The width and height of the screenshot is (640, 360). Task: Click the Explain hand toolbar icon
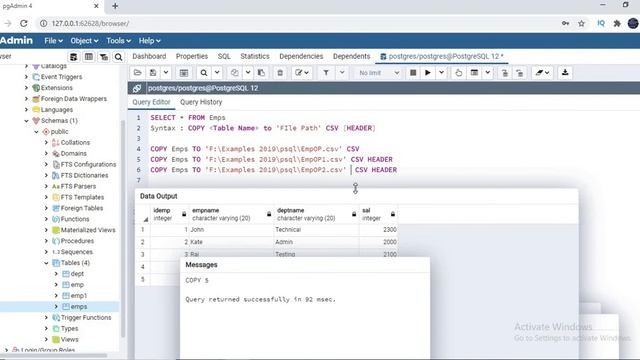coord(458,73)
